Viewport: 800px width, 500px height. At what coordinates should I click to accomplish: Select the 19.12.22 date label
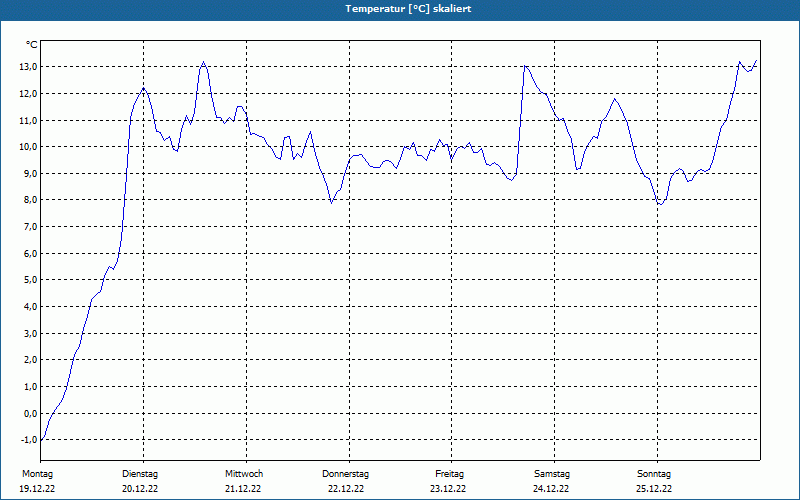(37, 489)
